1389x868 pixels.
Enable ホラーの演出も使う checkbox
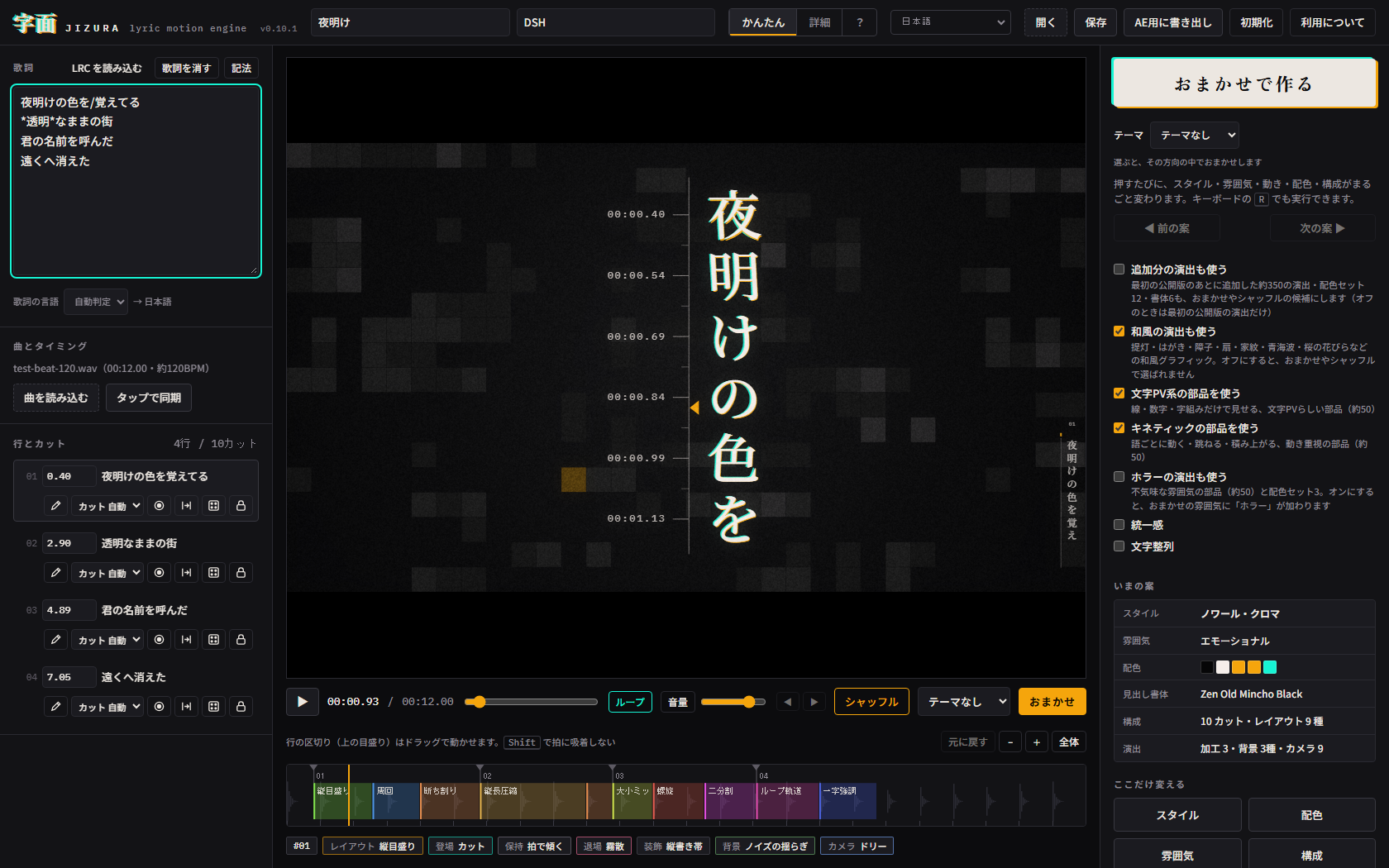1119,477
